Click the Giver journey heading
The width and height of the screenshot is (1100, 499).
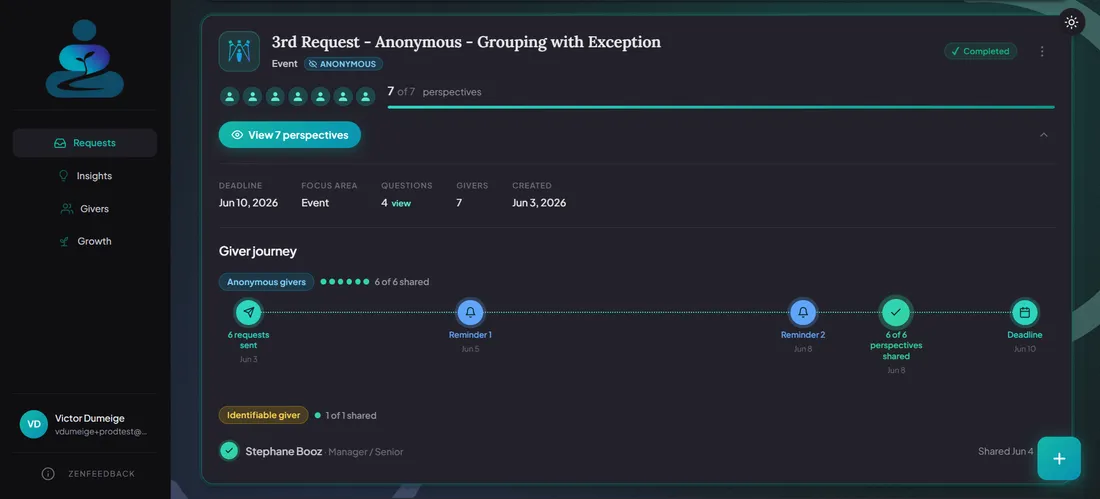pyautogui.click(x=257, y=251)
